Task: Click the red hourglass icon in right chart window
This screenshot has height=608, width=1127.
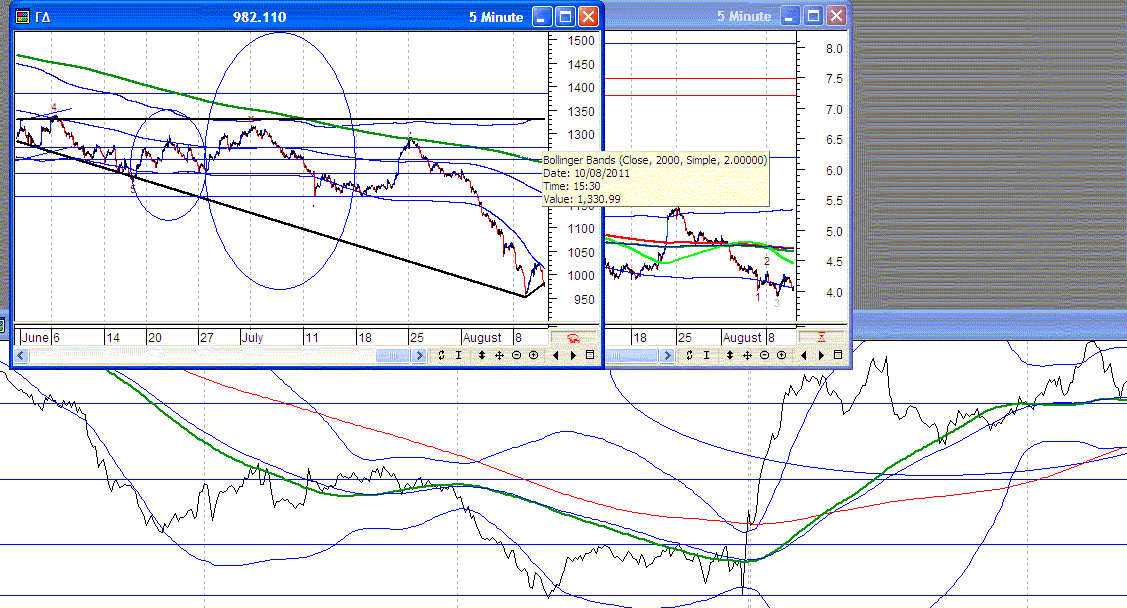Action: pos(822,337)
